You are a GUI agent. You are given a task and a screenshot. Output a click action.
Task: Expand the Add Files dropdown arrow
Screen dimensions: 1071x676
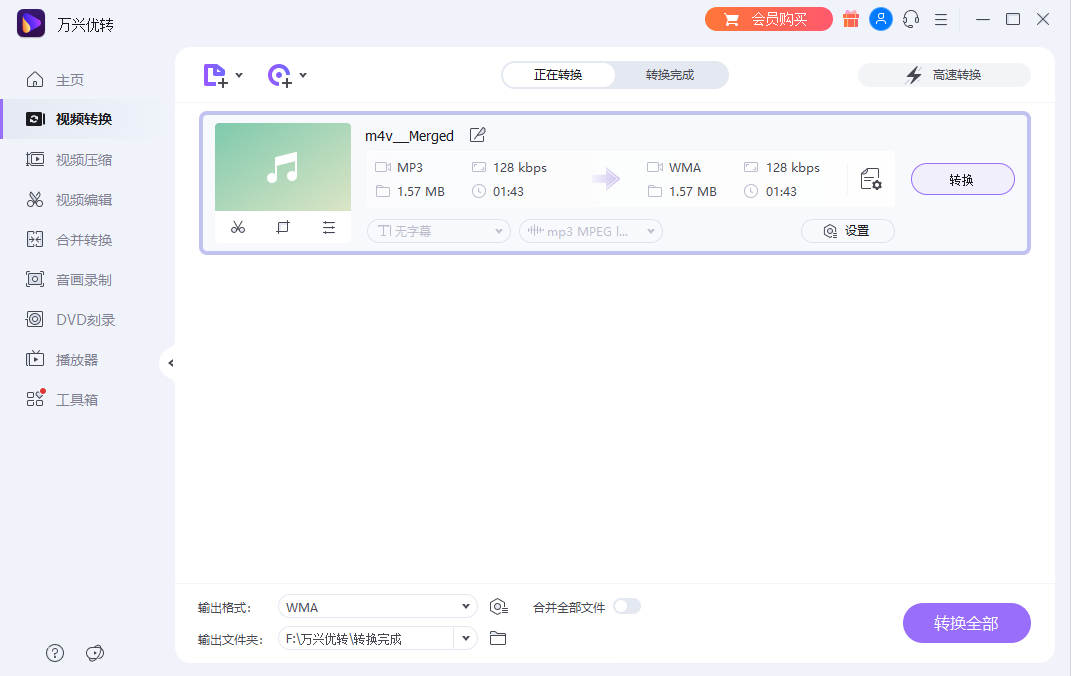pyautogui.click(x=239, y=75)
